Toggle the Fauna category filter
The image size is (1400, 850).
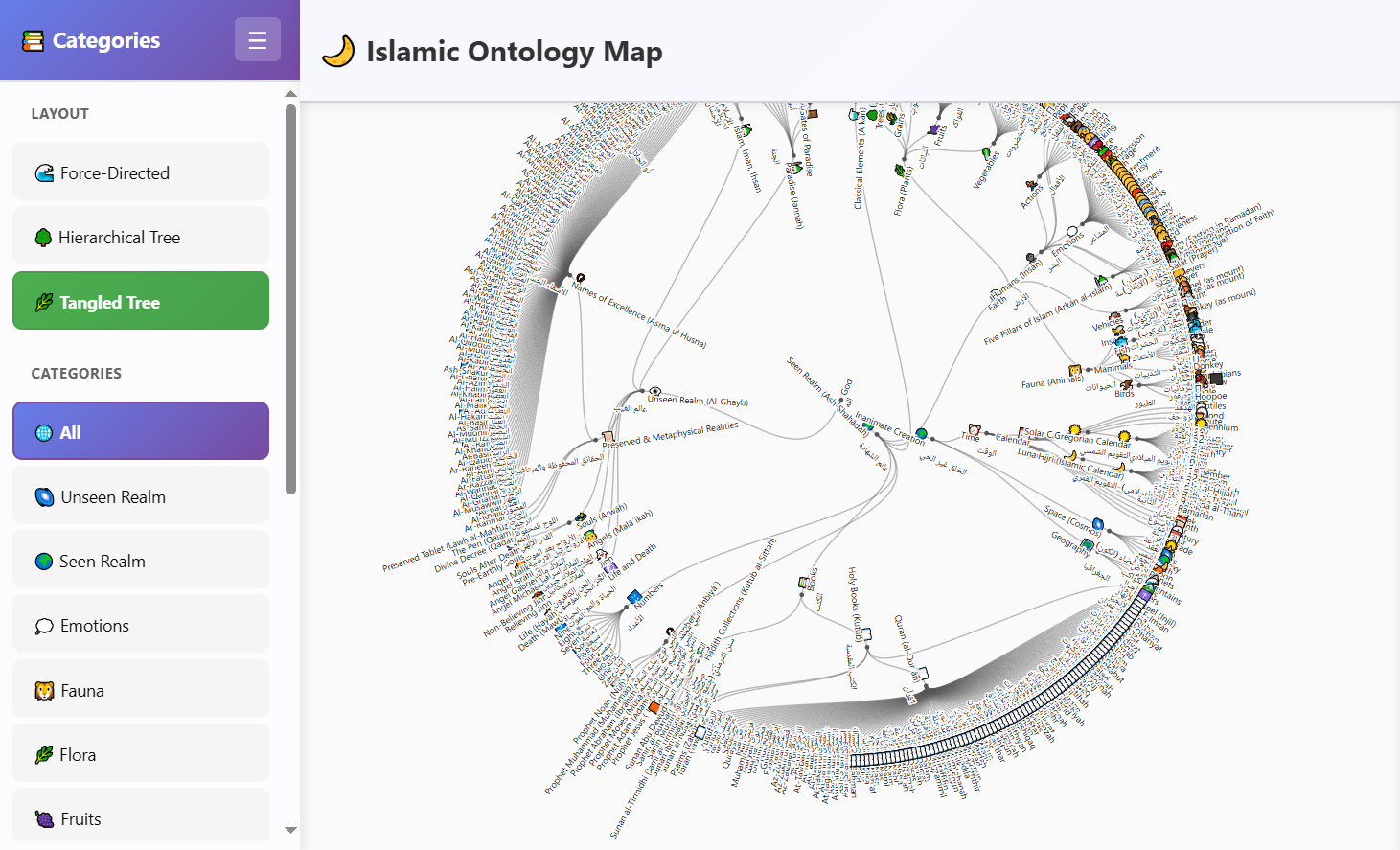[140, 689]
